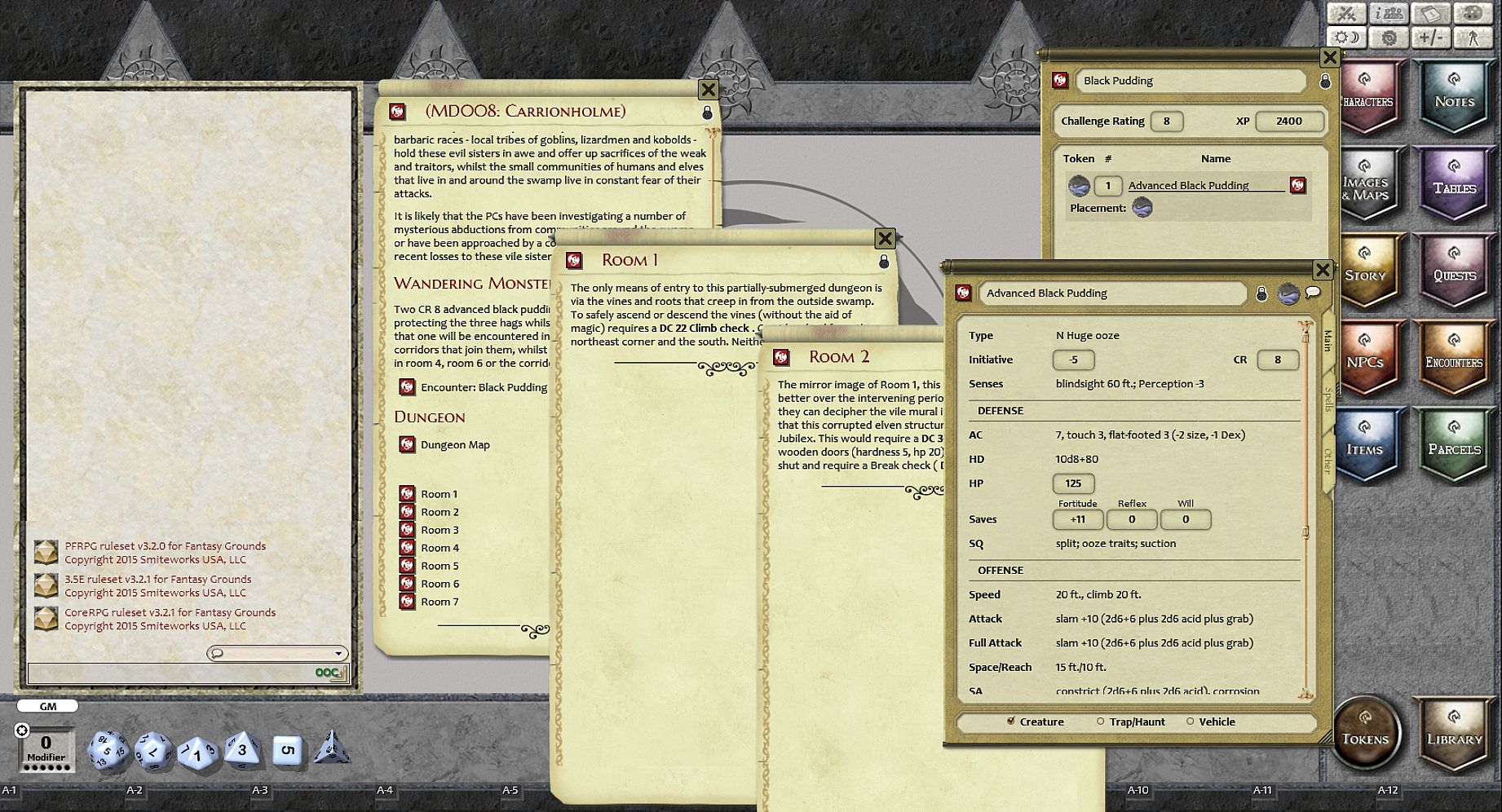The image size is (1502, 812).
Task: Switch to the Main tab of NPC sheet
Action: click(x=1328, y=341)
